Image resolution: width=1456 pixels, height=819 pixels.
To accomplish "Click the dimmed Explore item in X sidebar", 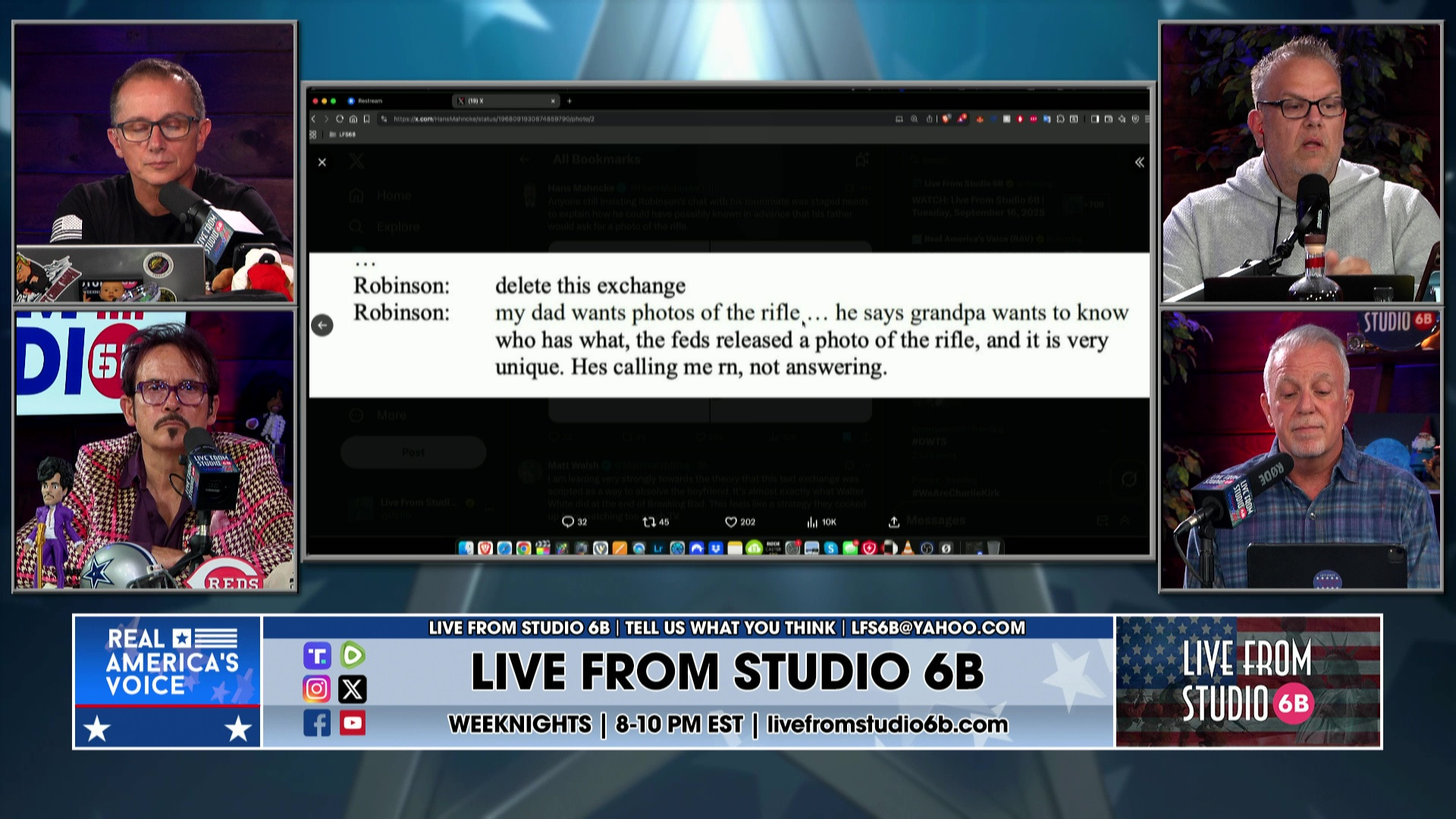I will 384,227.
